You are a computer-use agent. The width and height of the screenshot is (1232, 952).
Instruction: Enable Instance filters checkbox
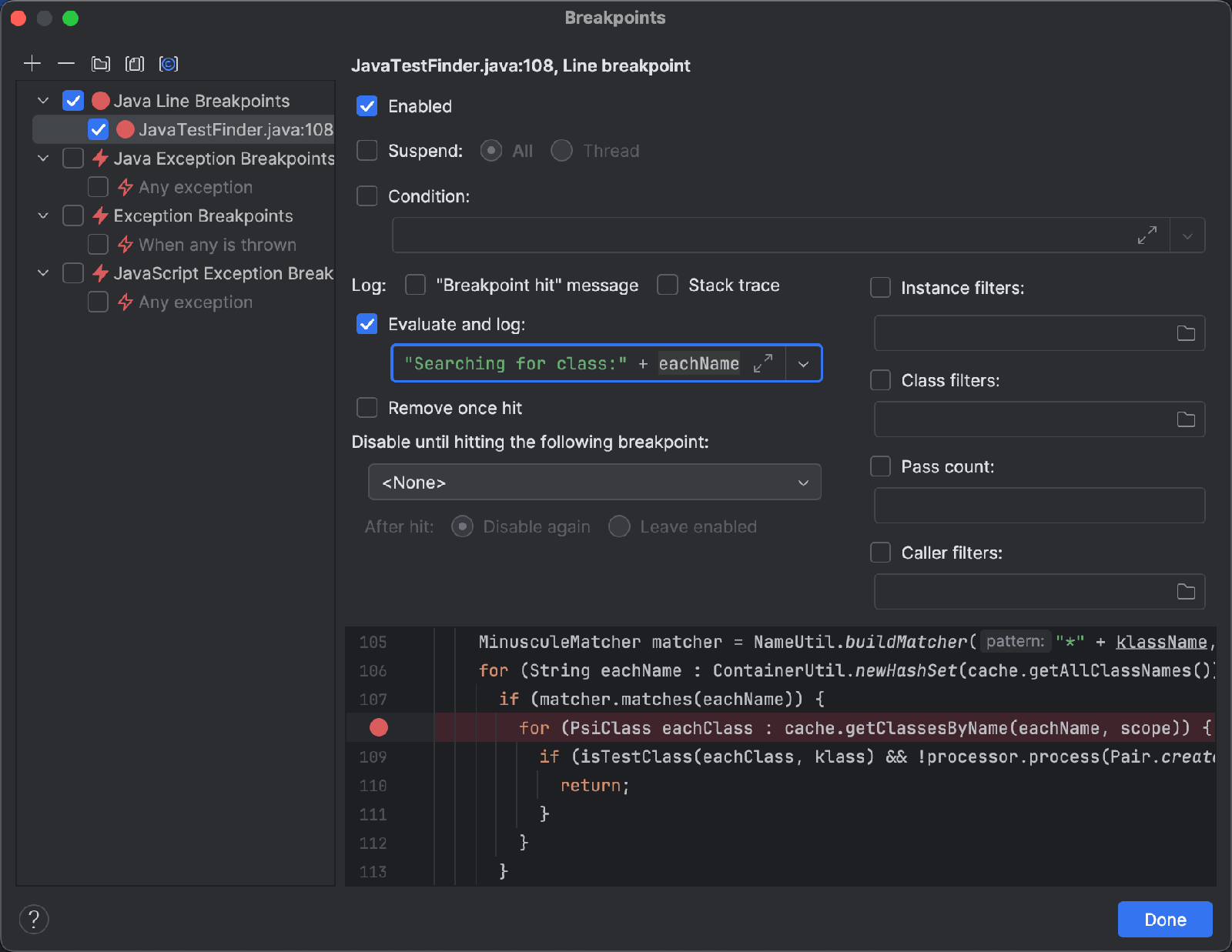pyautogui.click(x=880, y=288)
